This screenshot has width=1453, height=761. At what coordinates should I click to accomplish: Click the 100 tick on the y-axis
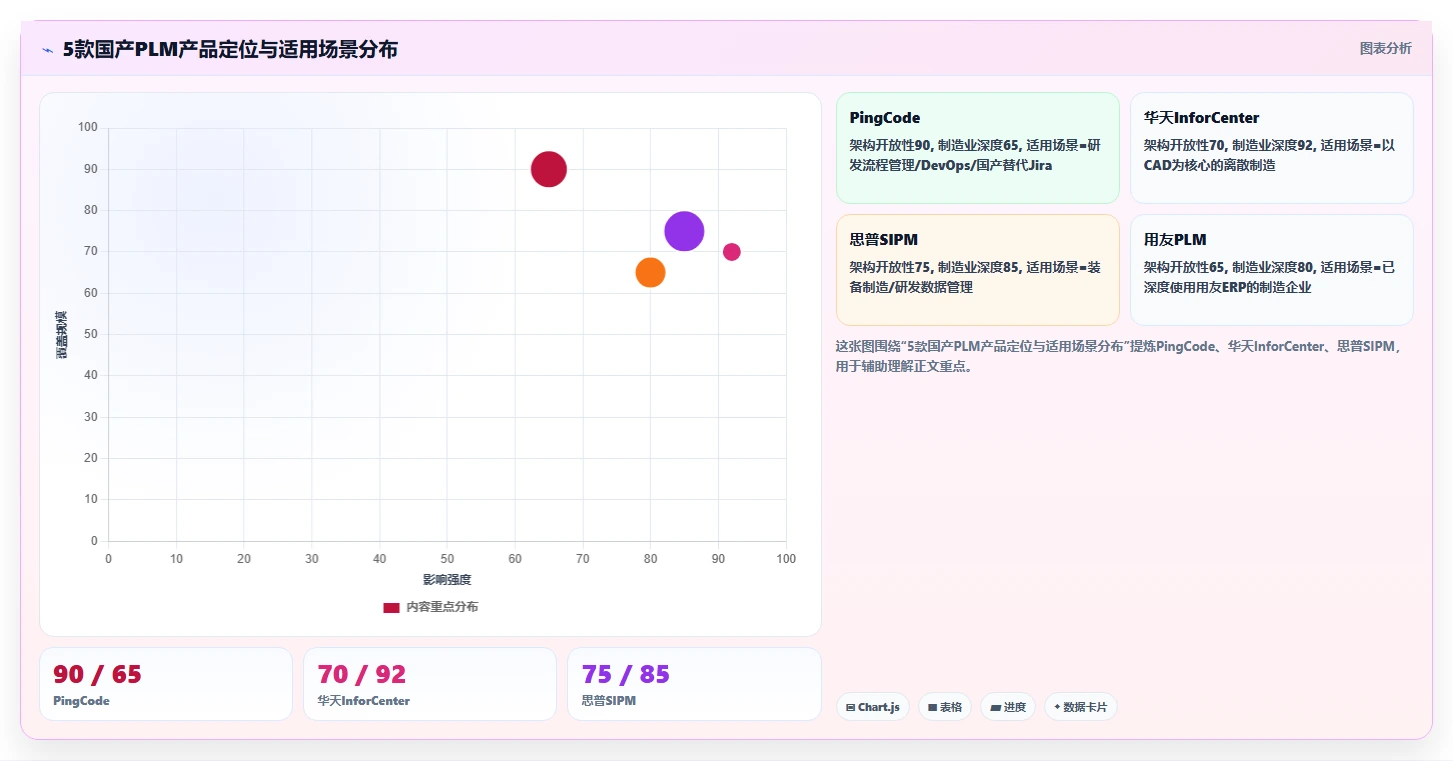tap(88, 127)
